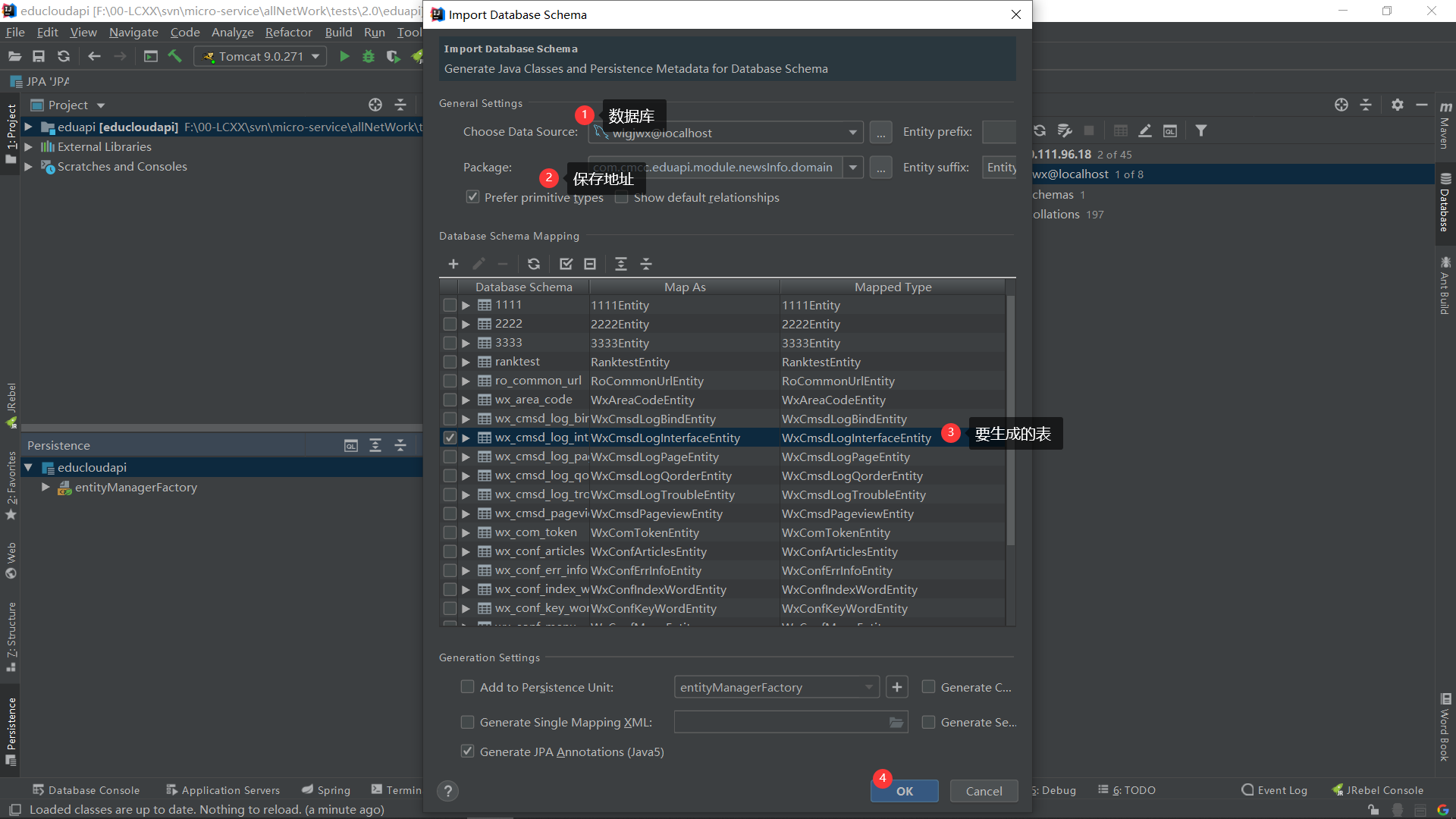
Task: Open the Navigate menu
Action: click(x=133, y=32)
